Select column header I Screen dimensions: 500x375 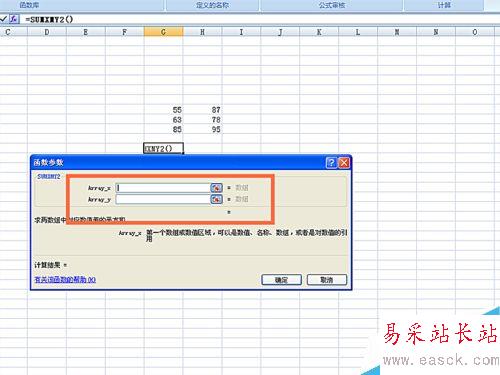241,32
